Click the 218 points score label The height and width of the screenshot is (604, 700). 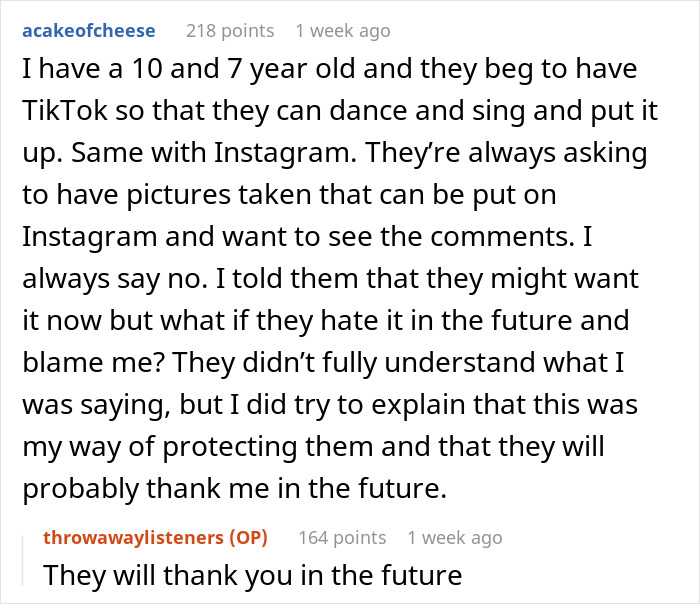pyautogui.click(x=230, y=31)
